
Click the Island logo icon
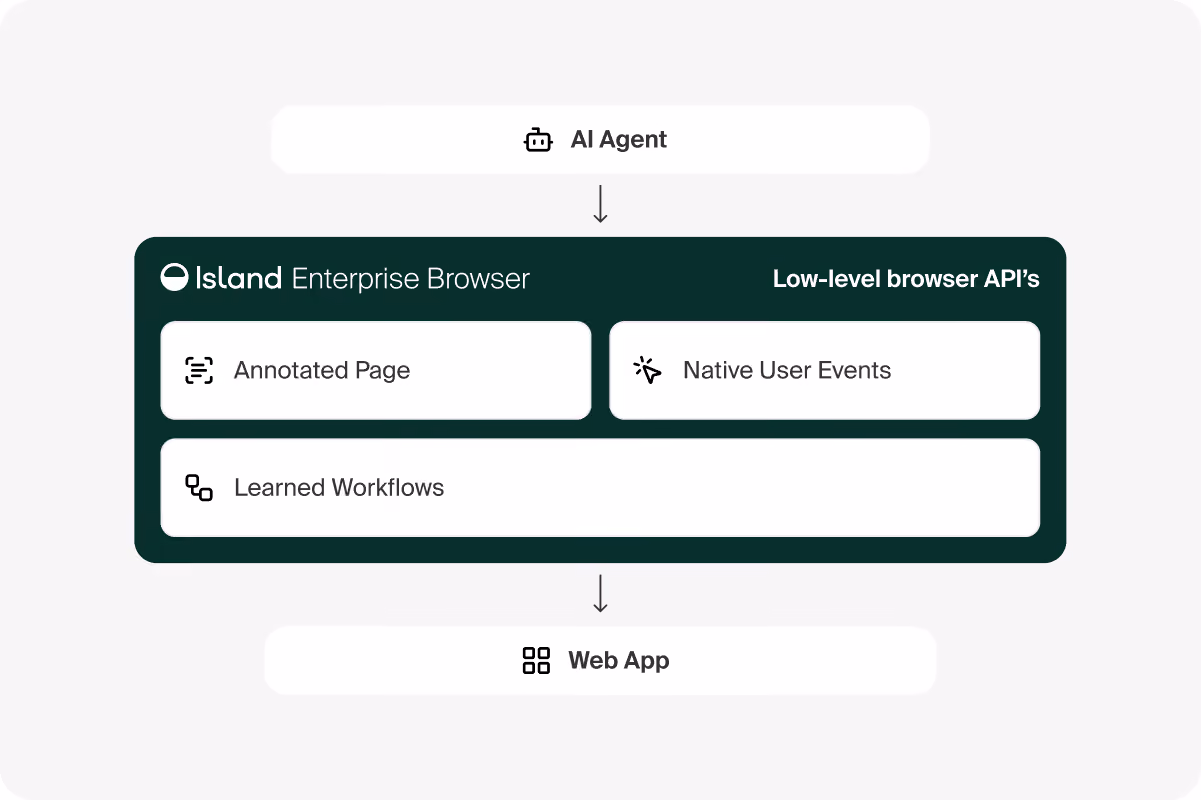[174, 278]
